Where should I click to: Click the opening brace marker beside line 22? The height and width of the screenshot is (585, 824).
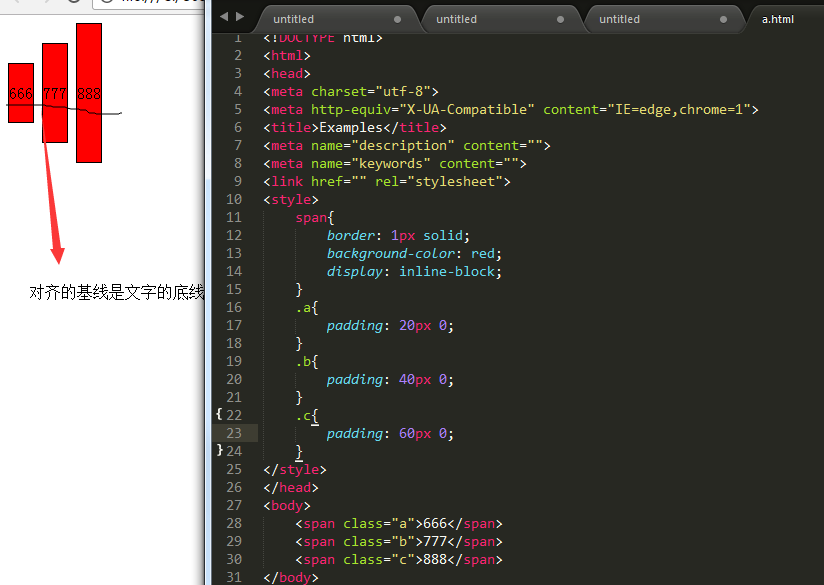(219, 414)
